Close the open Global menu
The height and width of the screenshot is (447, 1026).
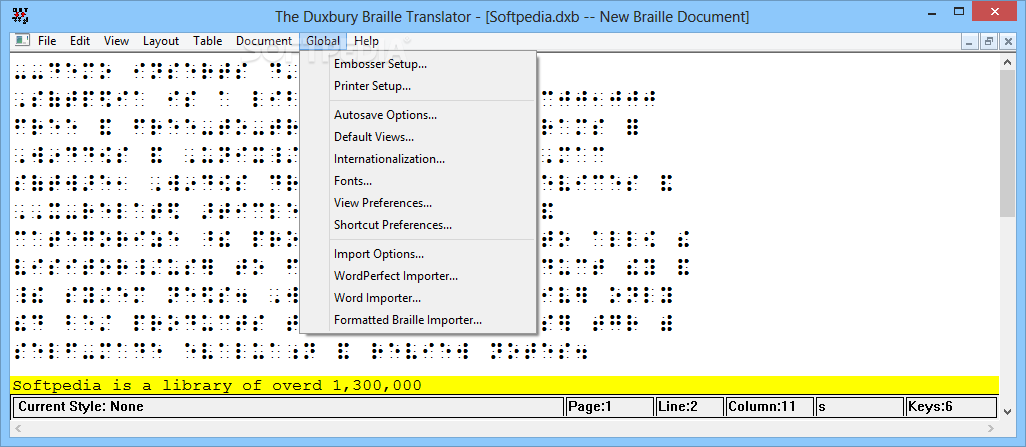pos(323,41)
